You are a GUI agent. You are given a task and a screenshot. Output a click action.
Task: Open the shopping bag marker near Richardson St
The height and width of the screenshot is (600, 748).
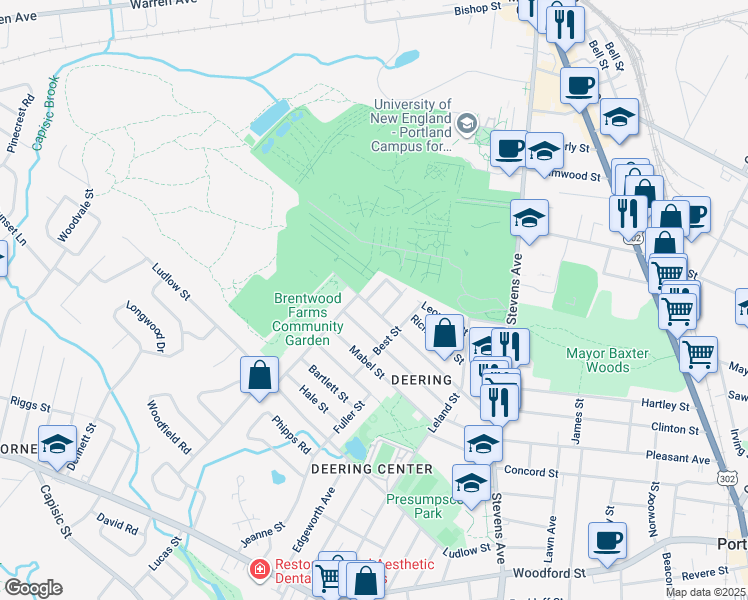coord(444,334)
